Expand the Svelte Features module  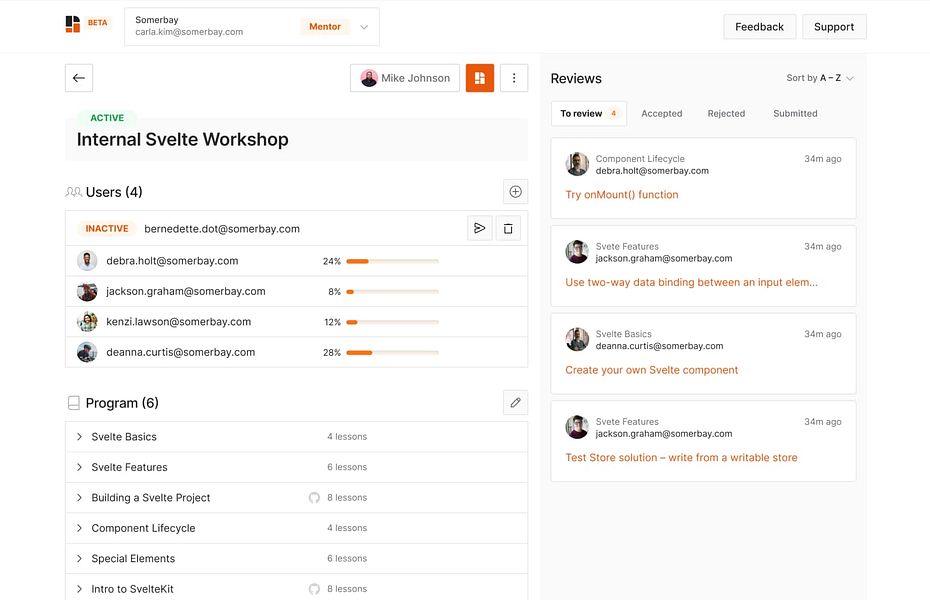point(79,467)
